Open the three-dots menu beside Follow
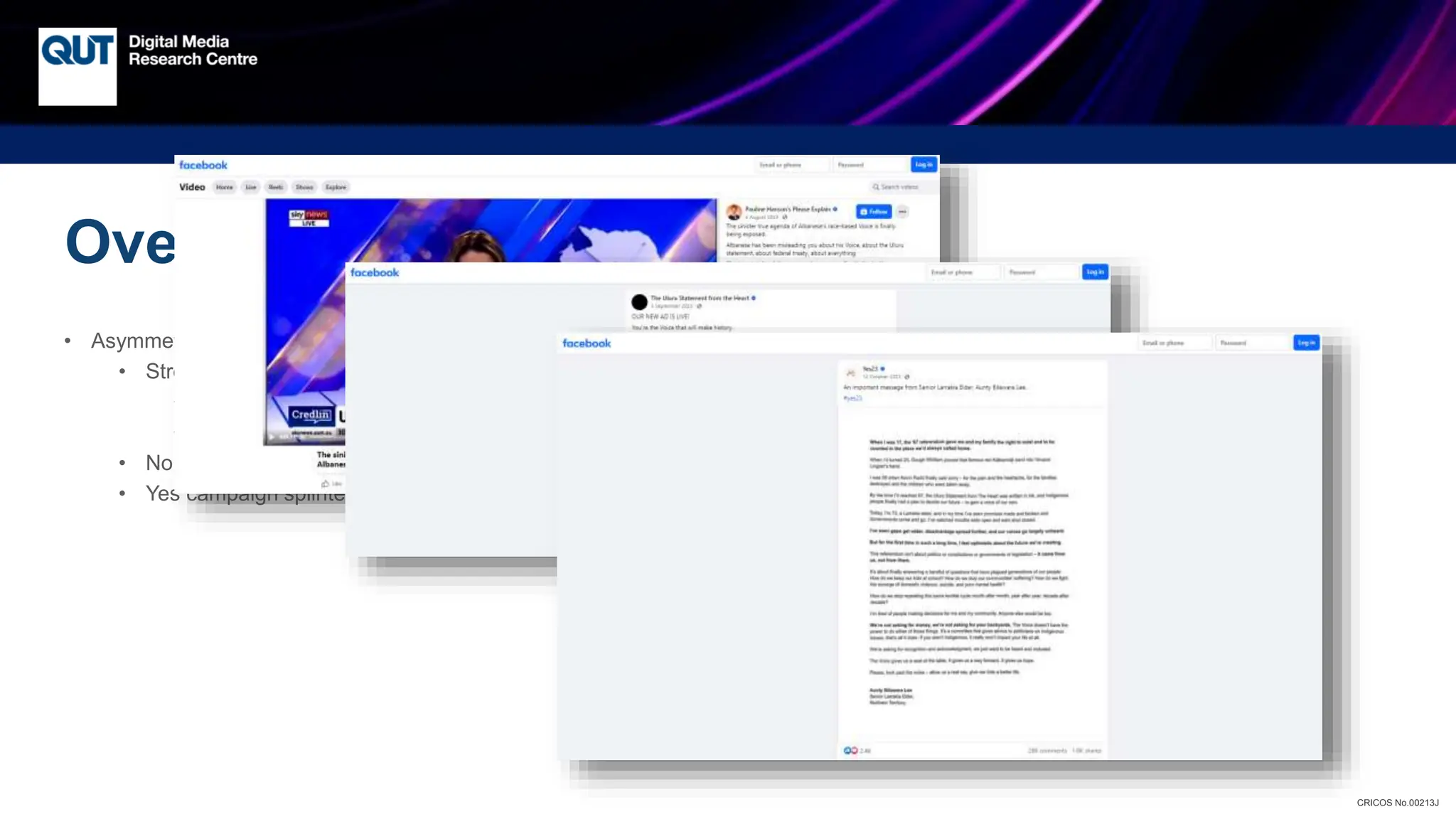The image size is (1456, 819). point(902,212)
